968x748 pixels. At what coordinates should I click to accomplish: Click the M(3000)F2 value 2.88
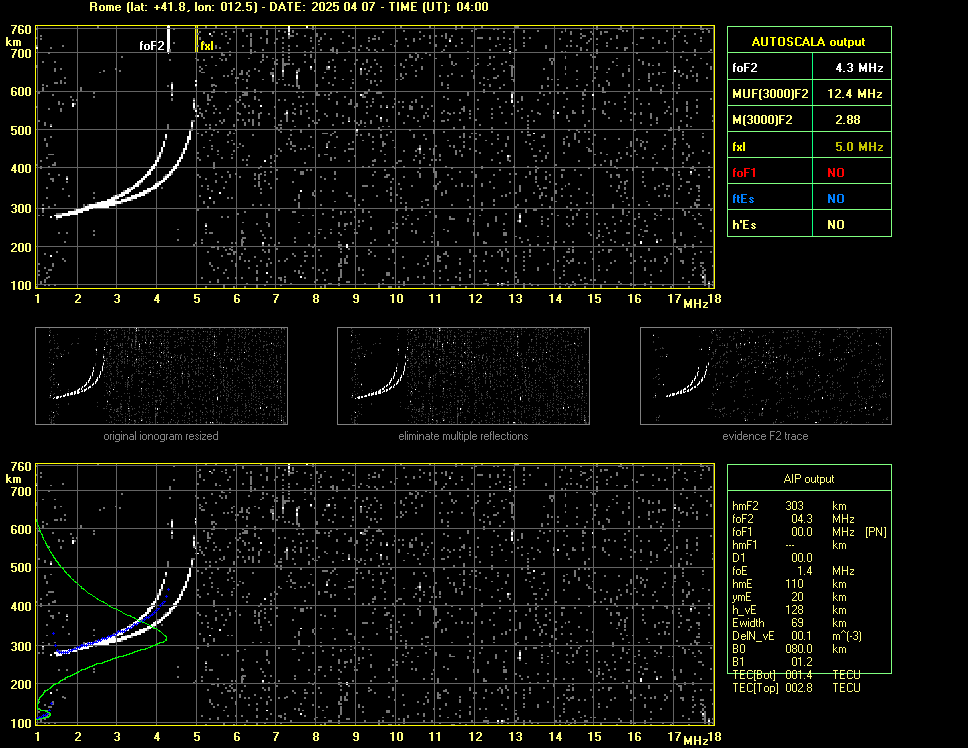[848, 120]
